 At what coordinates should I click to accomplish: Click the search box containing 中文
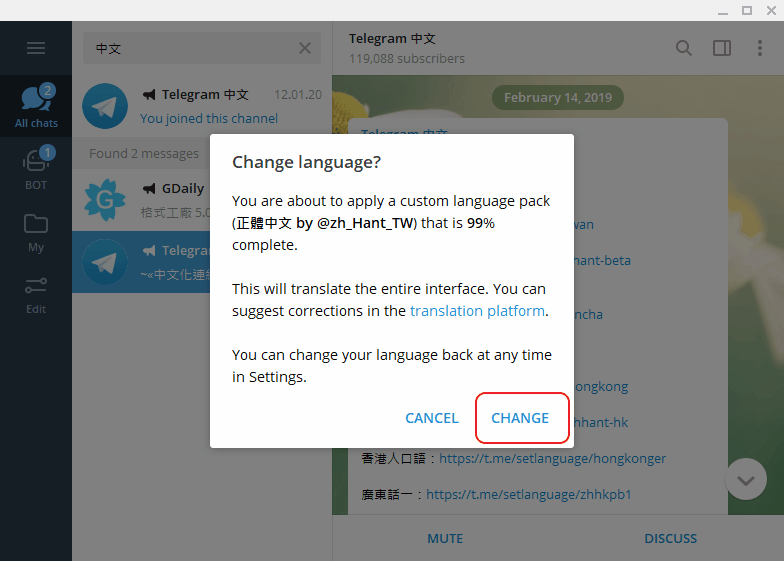click(202, 48)
